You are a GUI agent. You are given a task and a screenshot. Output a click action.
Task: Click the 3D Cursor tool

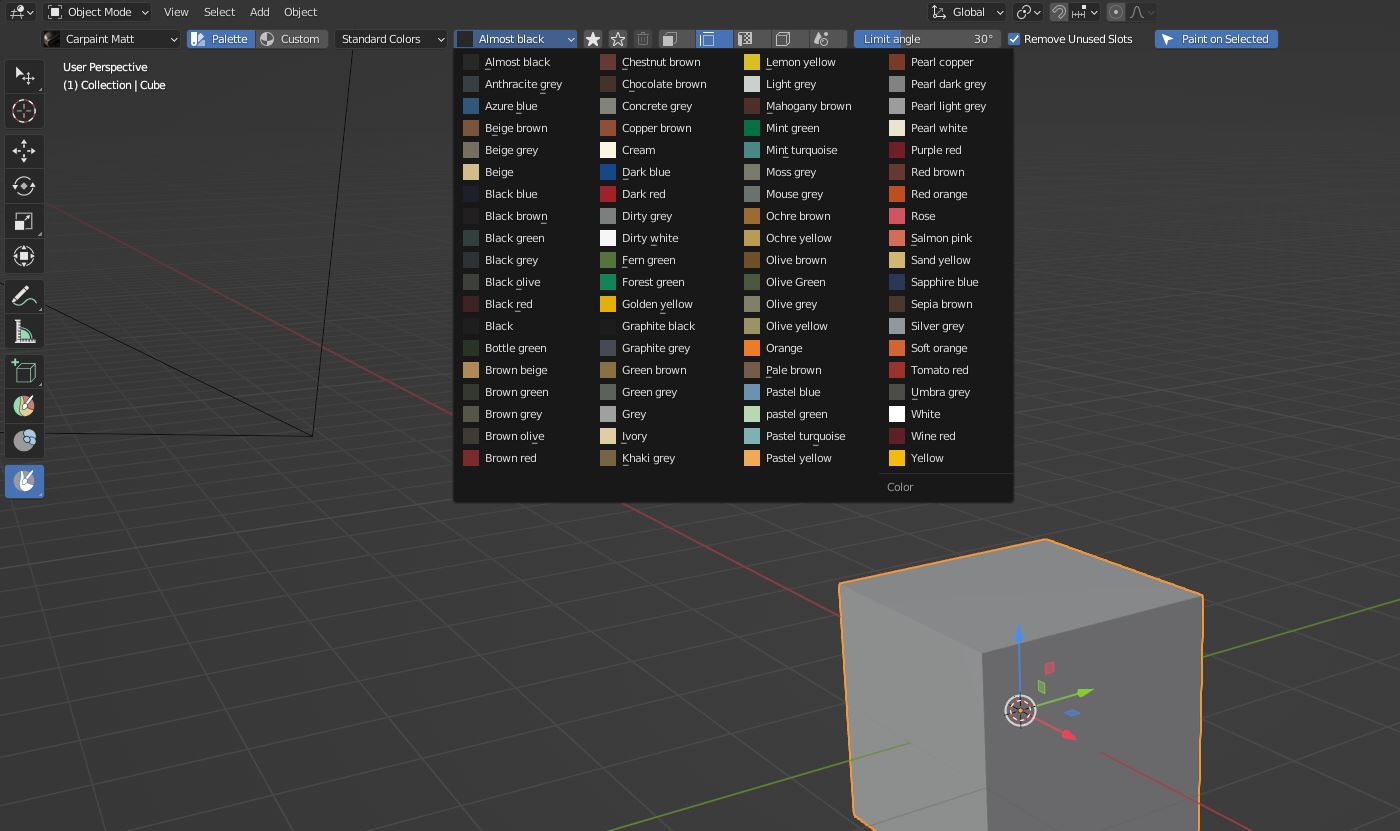(x=24, y=112)
